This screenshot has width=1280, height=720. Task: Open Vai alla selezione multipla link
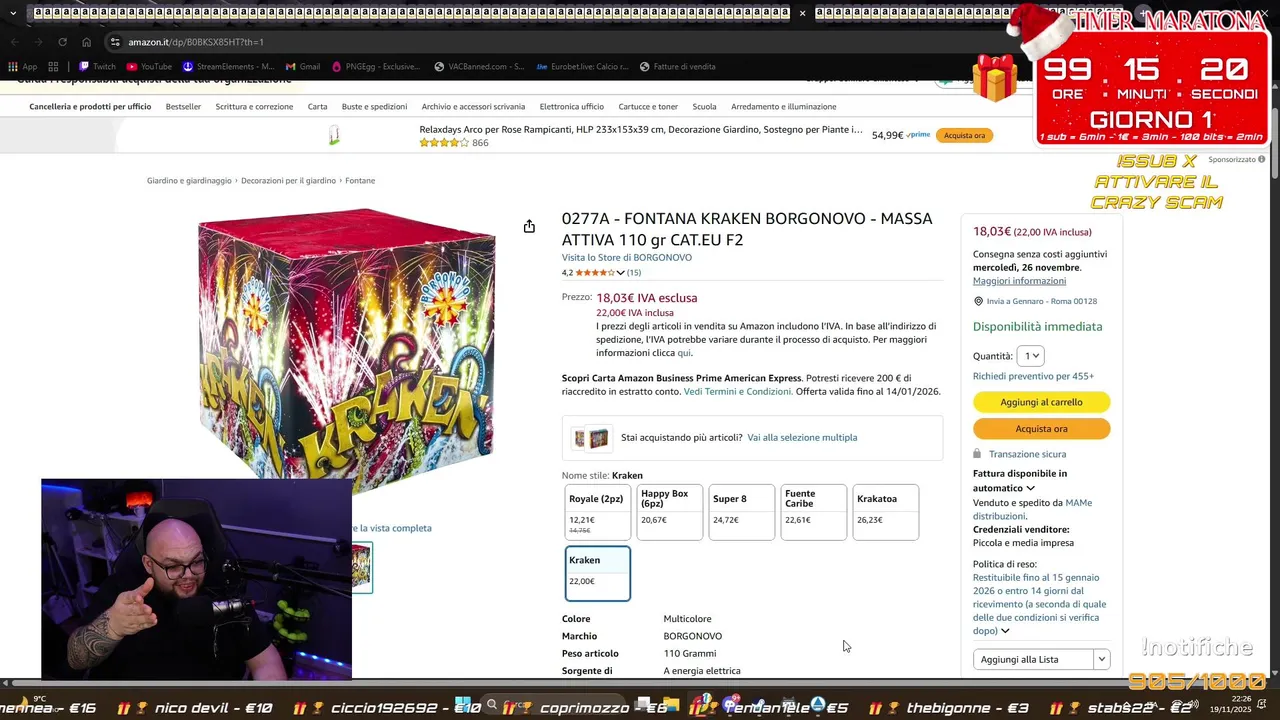tap(802, 438)
